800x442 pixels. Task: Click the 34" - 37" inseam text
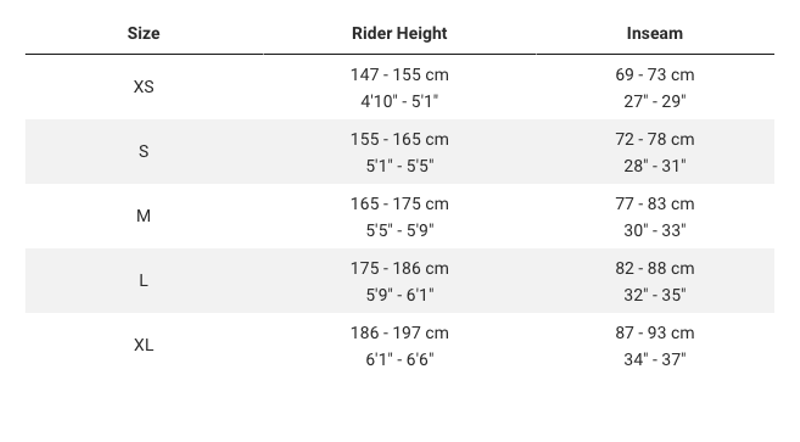[x=654, y=359]
